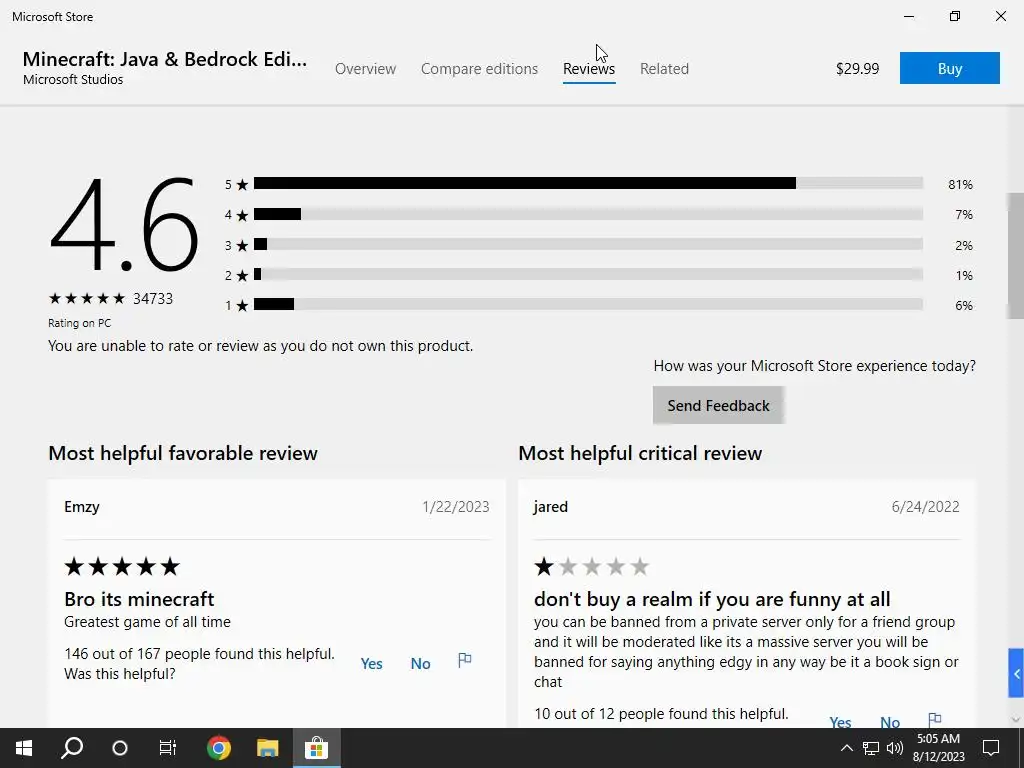
Task: Click the 6/24/2022 review date
Action: click(x=925, y=507)
